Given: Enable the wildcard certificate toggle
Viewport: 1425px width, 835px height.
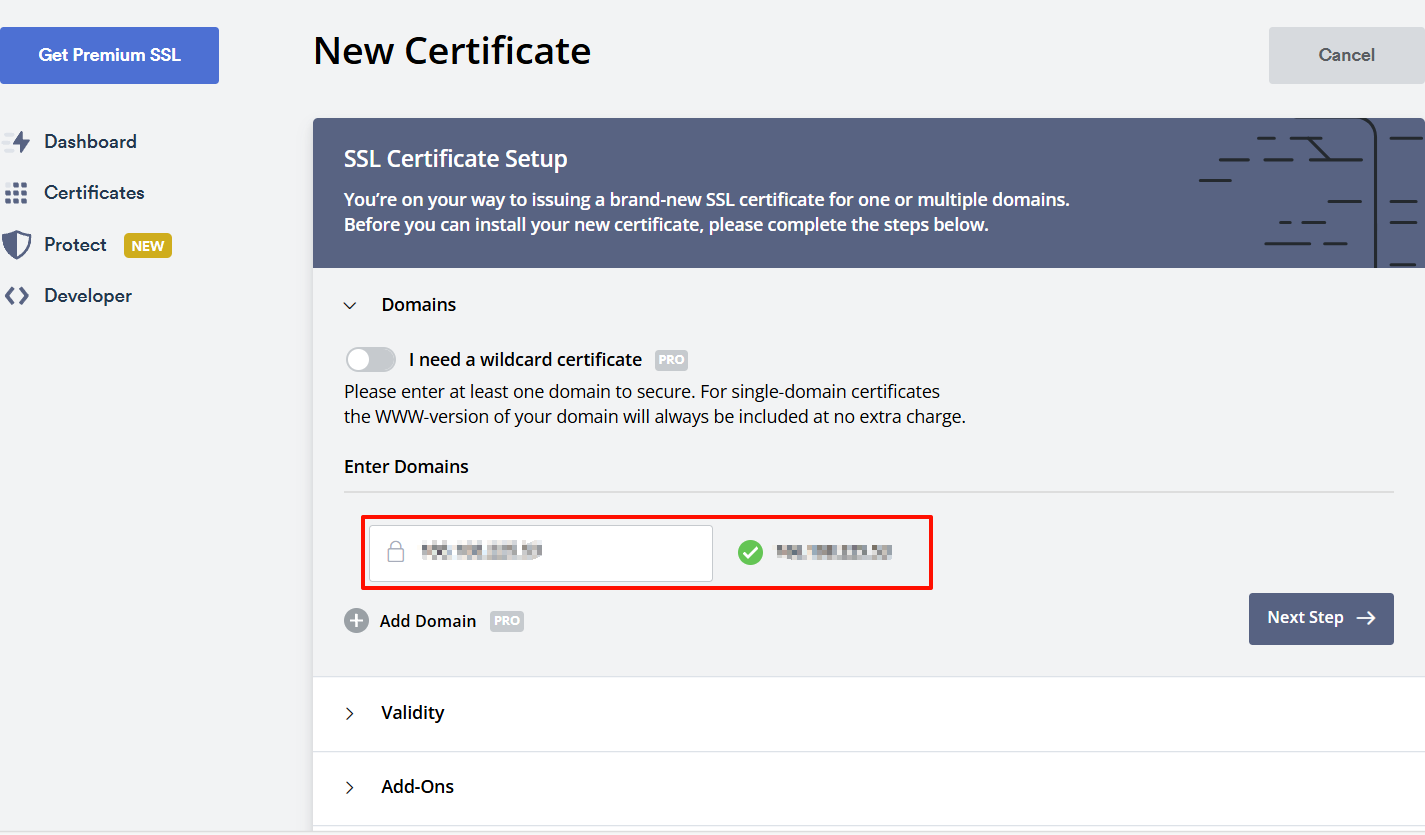Looking at the screenshot, I should point(371,360).
